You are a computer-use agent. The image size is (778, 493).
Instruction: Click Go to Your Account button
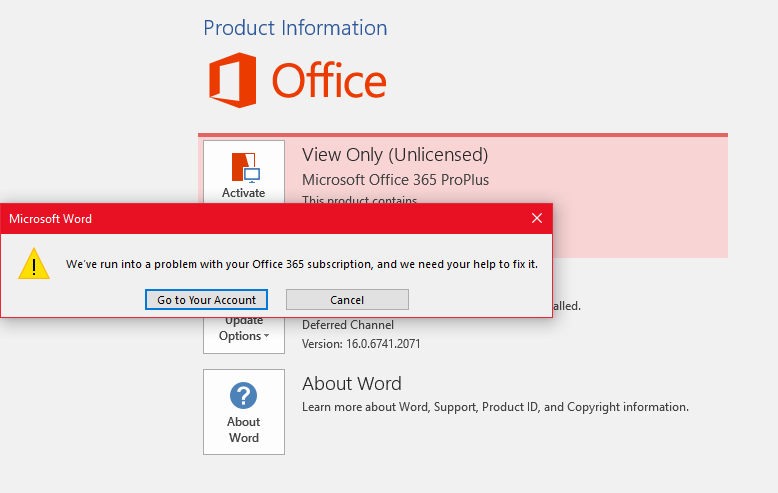[x=206, y=300]
